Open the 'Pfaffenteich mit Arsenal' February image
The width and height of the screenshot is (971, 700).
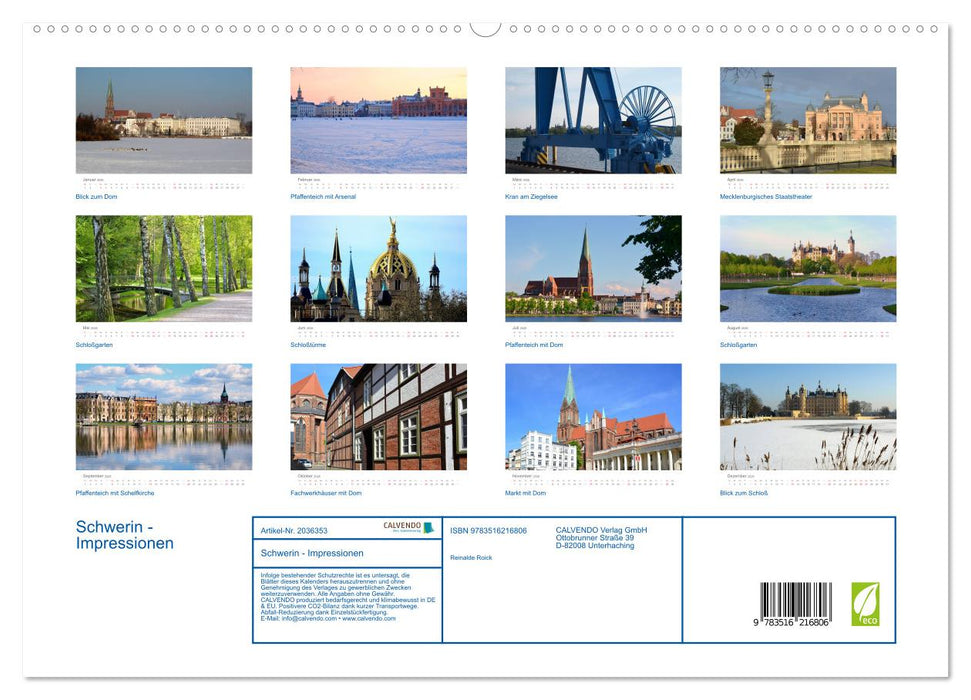pos(377,120)
